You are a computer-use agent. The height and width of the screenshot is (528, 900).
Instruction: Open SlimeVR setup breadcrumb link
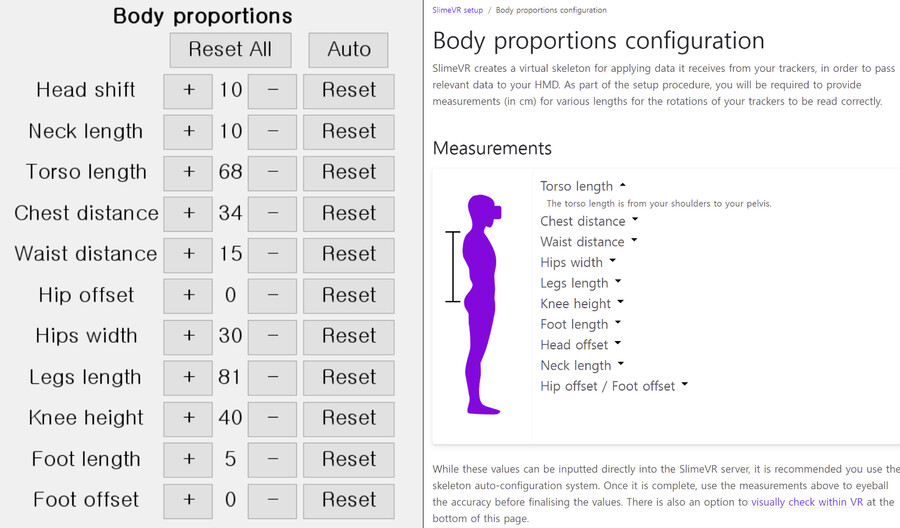click(x=457, y=10)
